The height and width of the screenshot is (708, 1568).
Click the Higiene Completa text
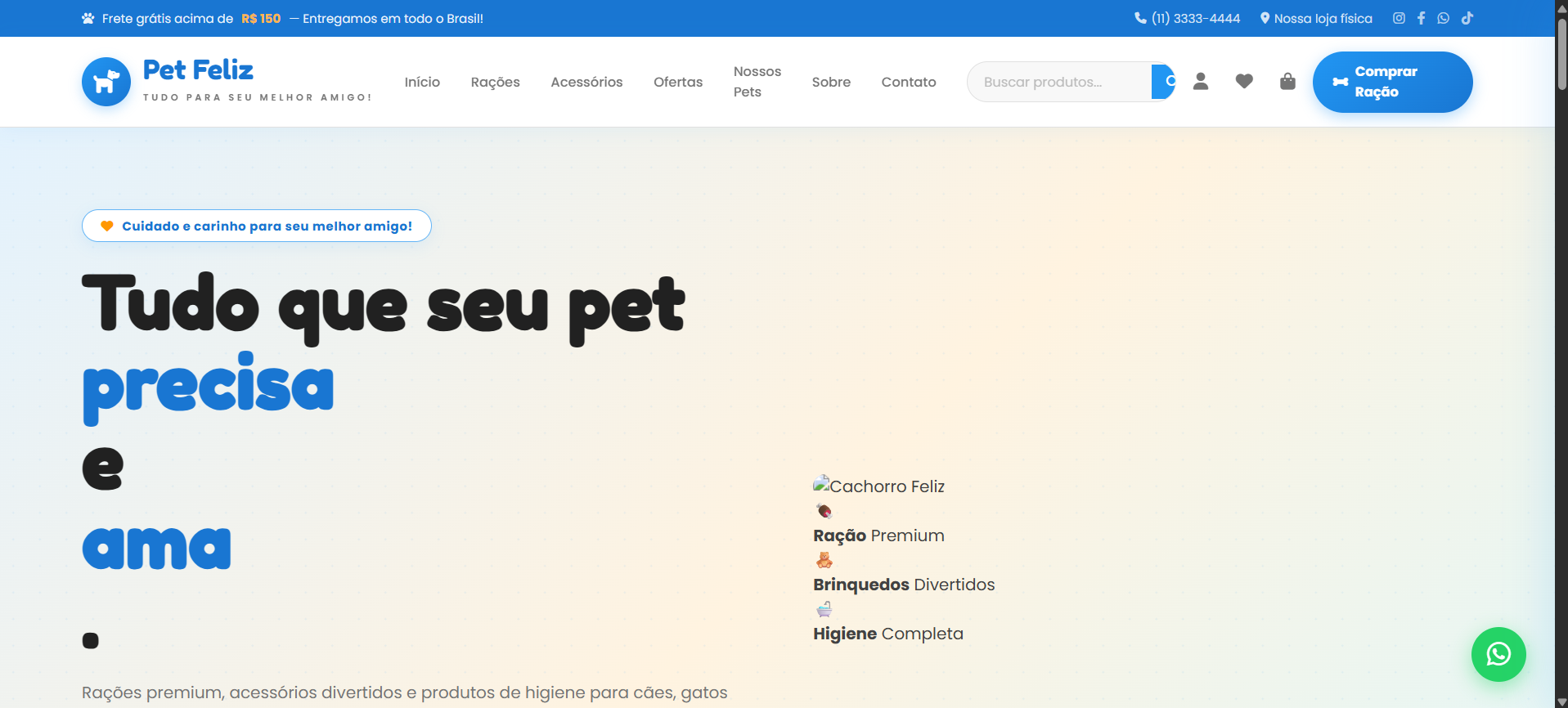pos(888,634)
